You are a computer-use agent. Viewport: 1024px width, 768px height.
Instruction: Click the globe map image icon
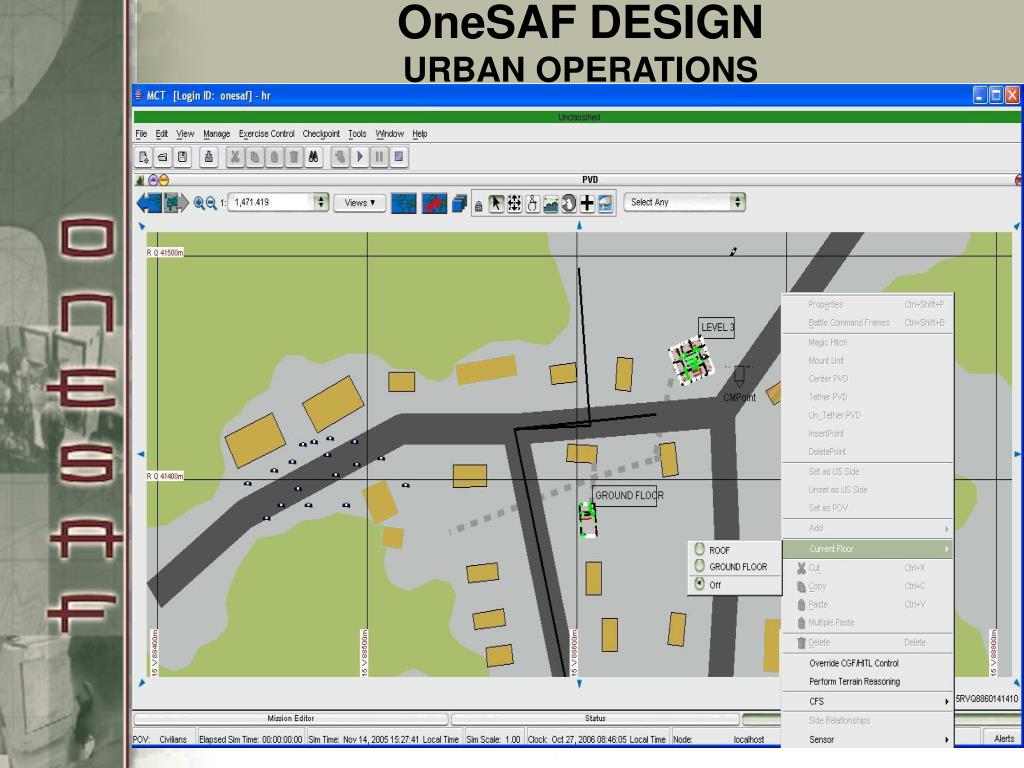click(x=605, y=203)
